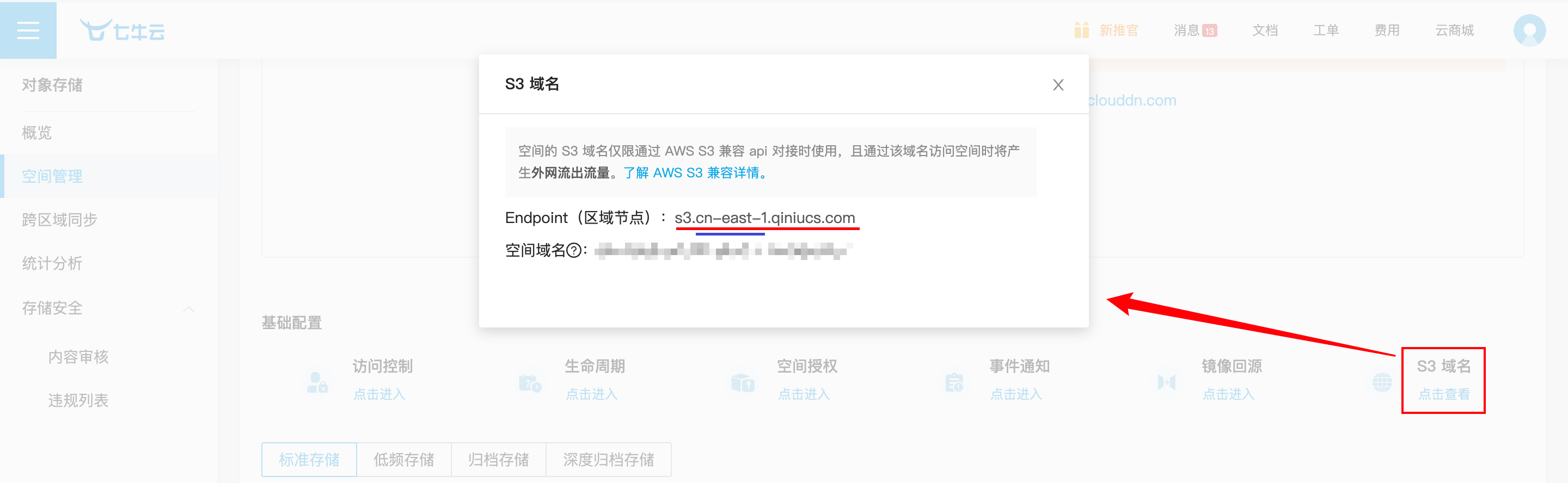
Task: Click 点击查看 under S3 域名
Action: (1444, 394)
